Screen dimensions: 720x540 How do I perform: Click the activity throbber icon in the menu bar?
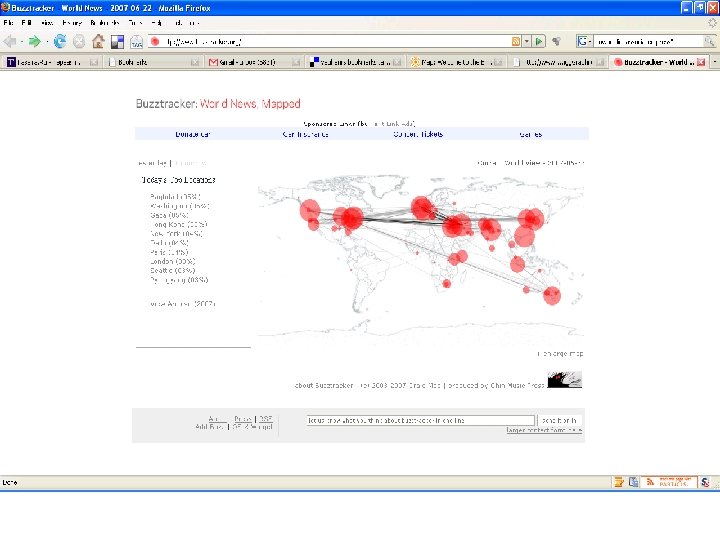[x=712, y=22]
